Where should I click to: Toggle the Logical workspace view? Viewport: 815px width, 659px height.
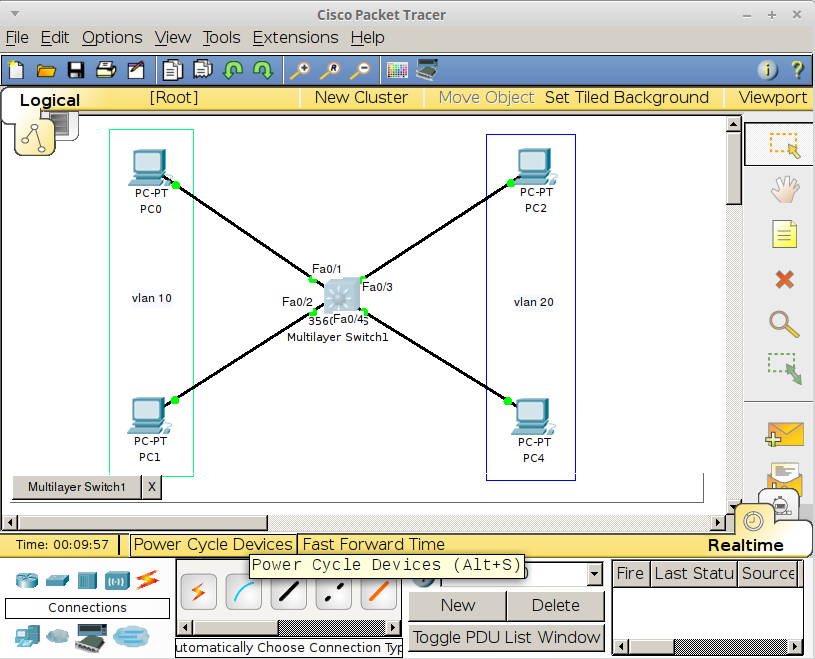pos(49,100)
